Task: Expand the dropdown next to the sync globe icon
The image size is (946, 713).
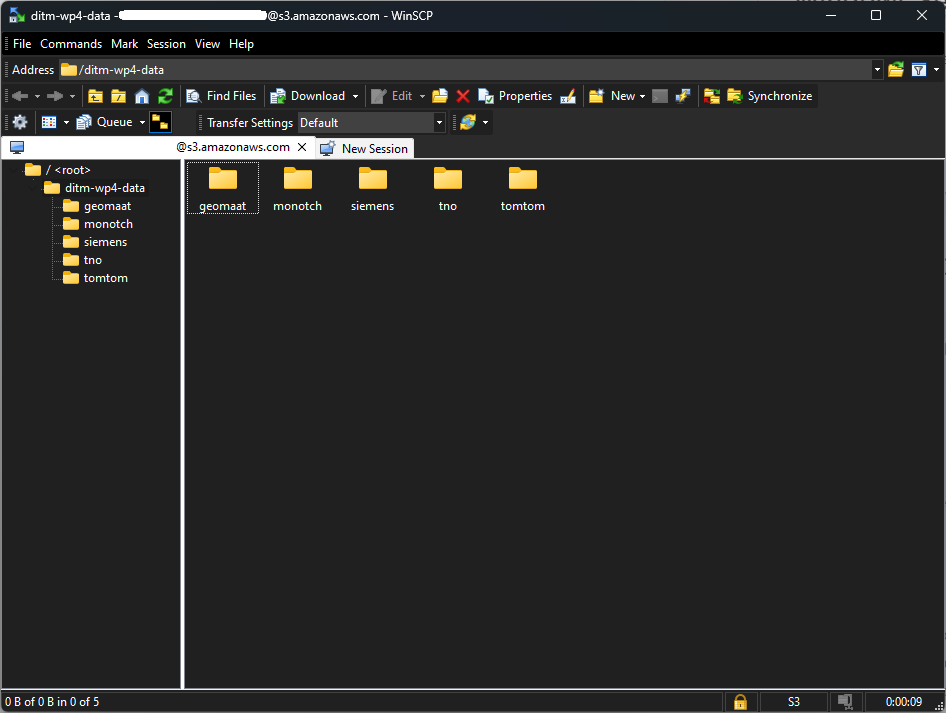Action: [485, 122]
